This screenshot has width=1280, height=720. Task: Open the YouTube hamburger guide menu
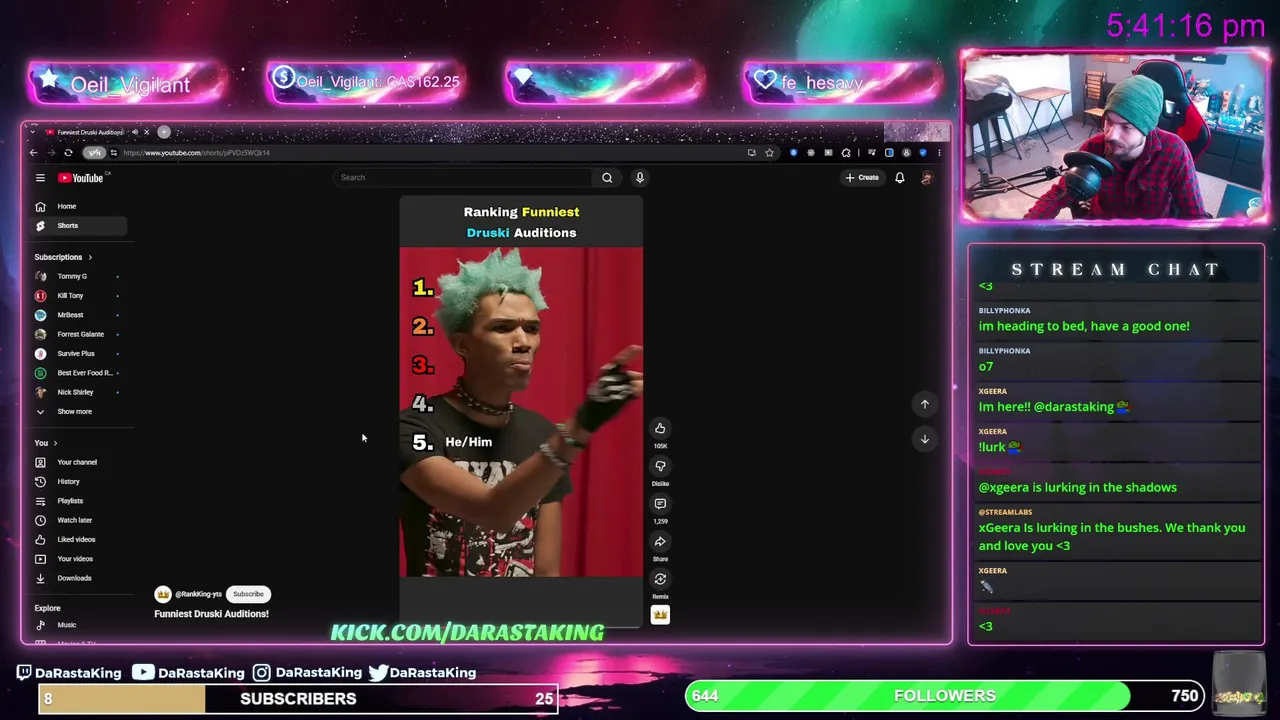(40, 178)
